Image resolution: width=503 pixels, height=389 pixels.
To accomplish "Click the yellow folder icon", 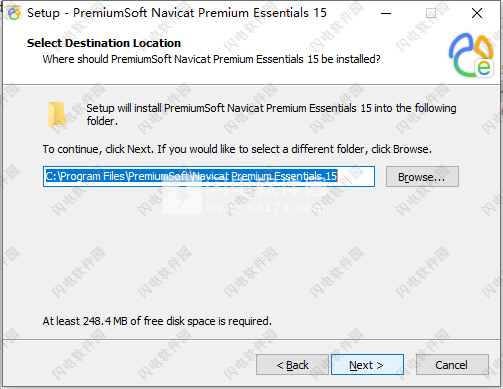I will [x=56, y=115].
